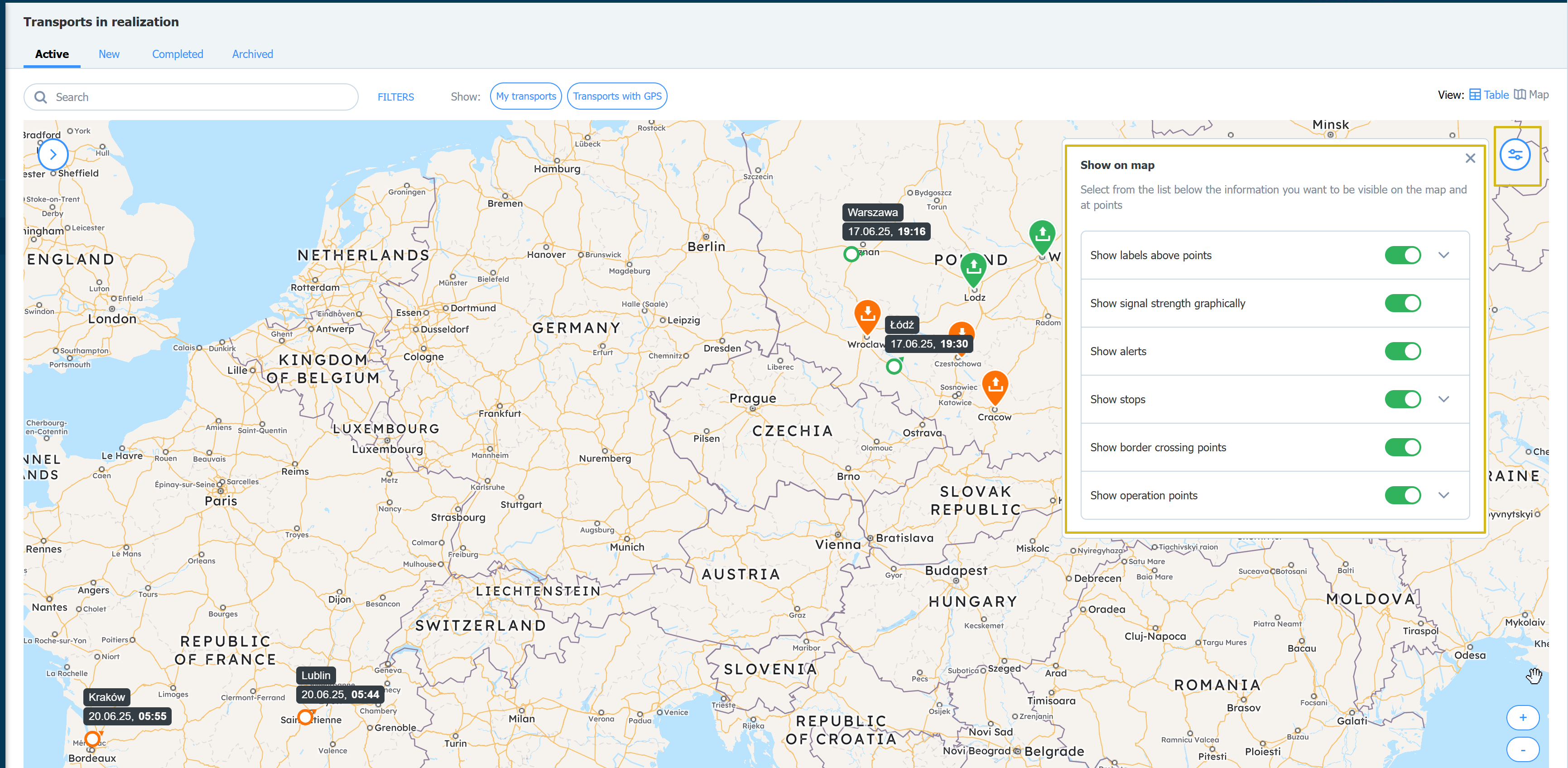Select the green unloading marker near Warsaw
The width and height of the screenshot is (1568, 768).
[1042, 237]
